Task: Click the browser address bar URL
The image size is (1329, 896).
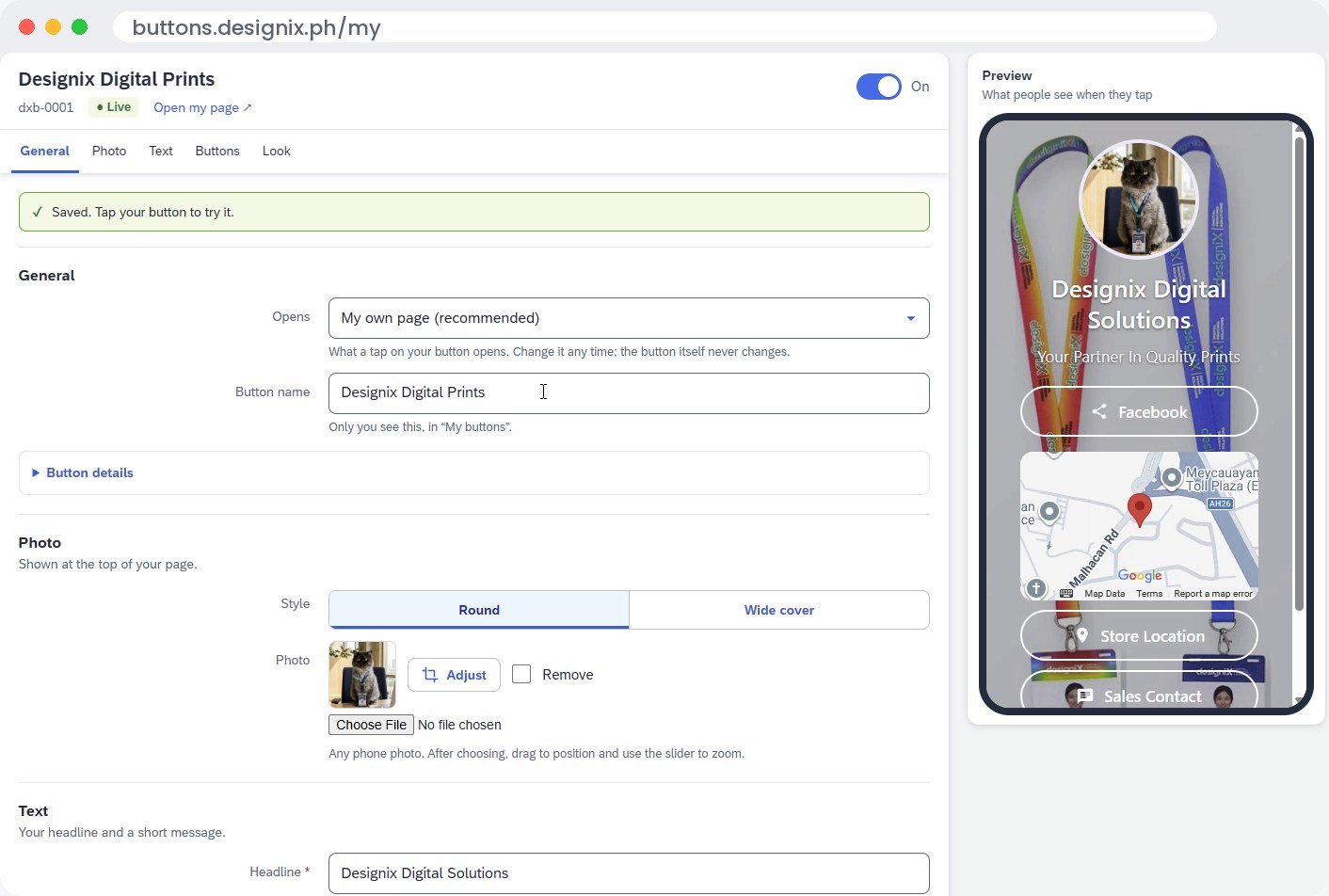Action: [256, 27]
